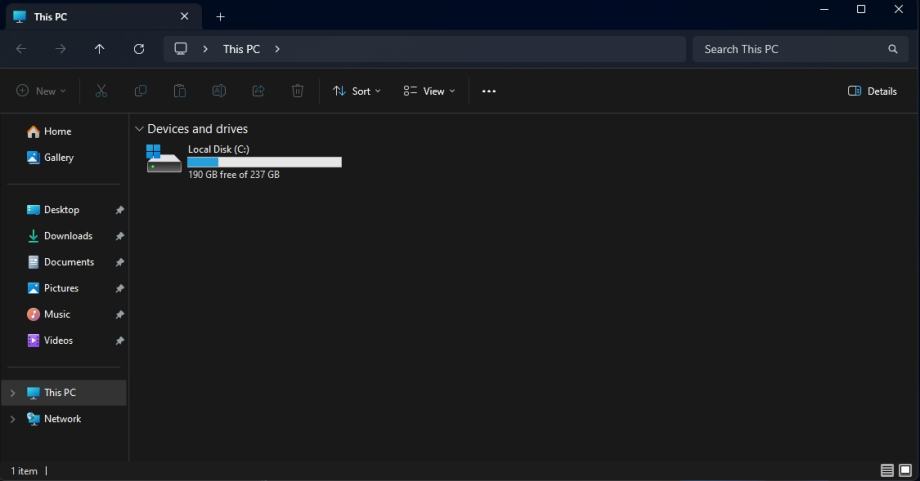This screenshot has height=481, width=920.
Task: Open a new tab with plus button
Action: coord(221,17)
